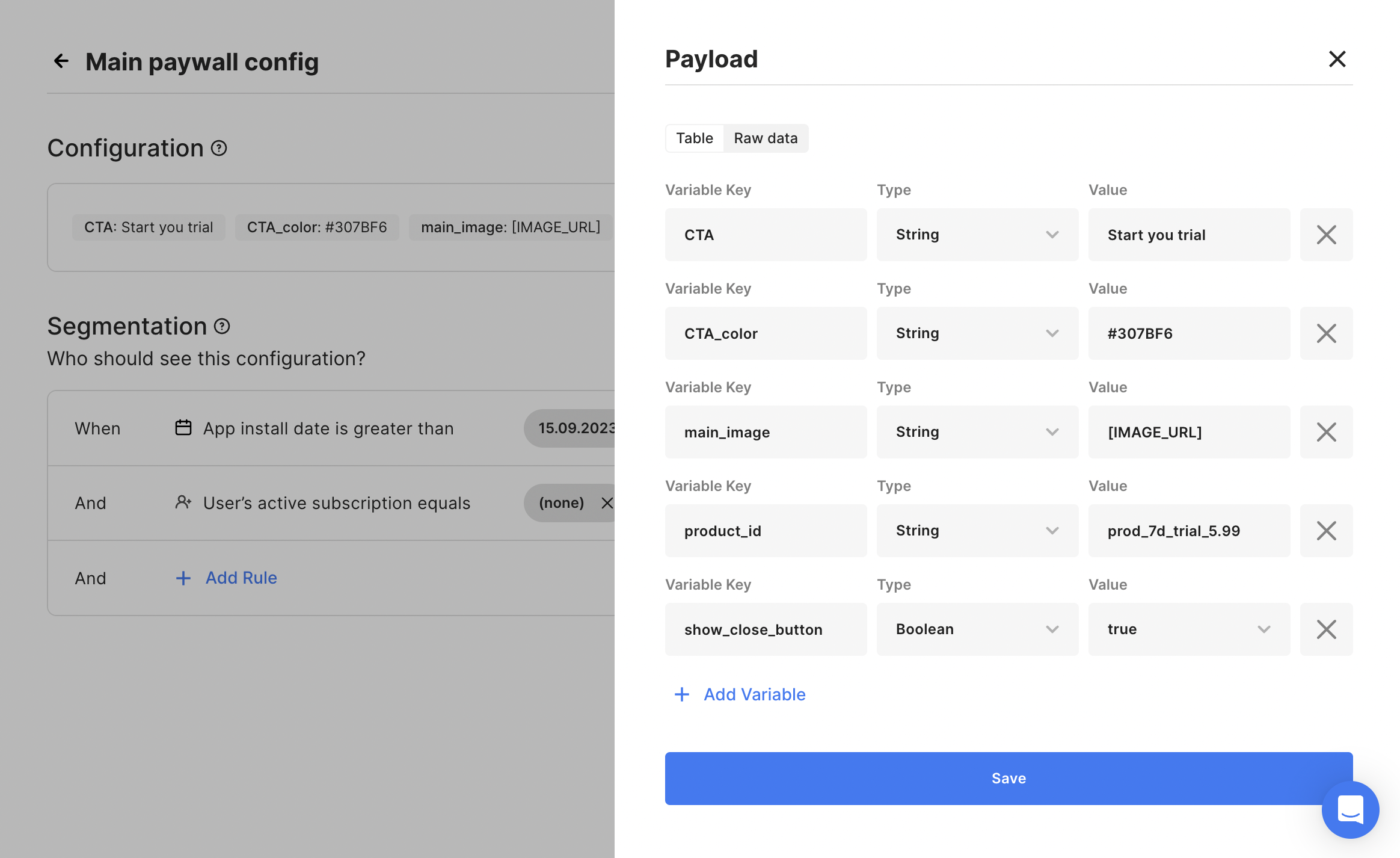
Task: Close the Payload panel
Action: click(x=1337, y=59)
